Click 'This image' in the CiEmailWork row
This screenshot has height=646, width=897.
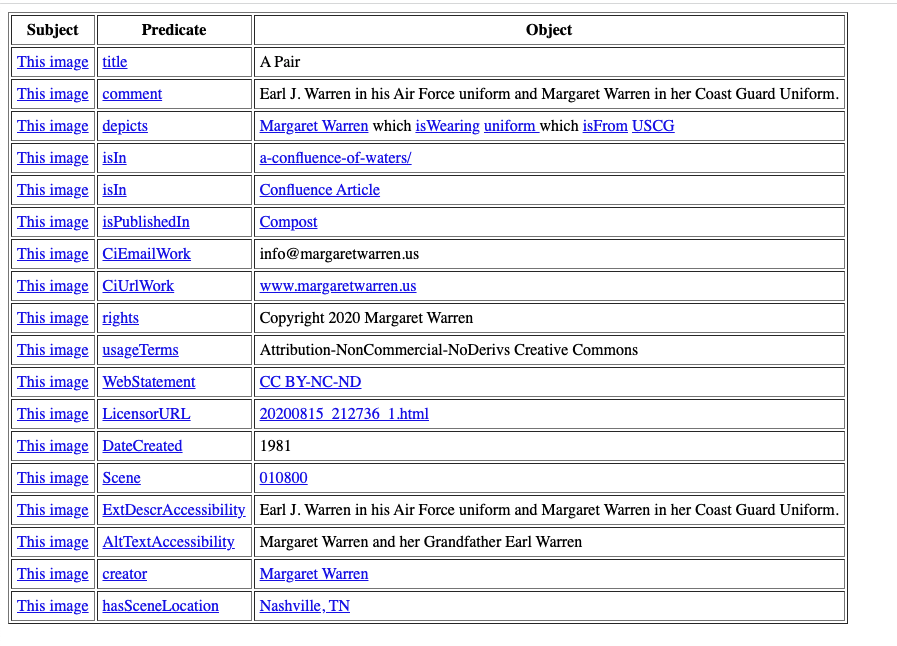53,254
